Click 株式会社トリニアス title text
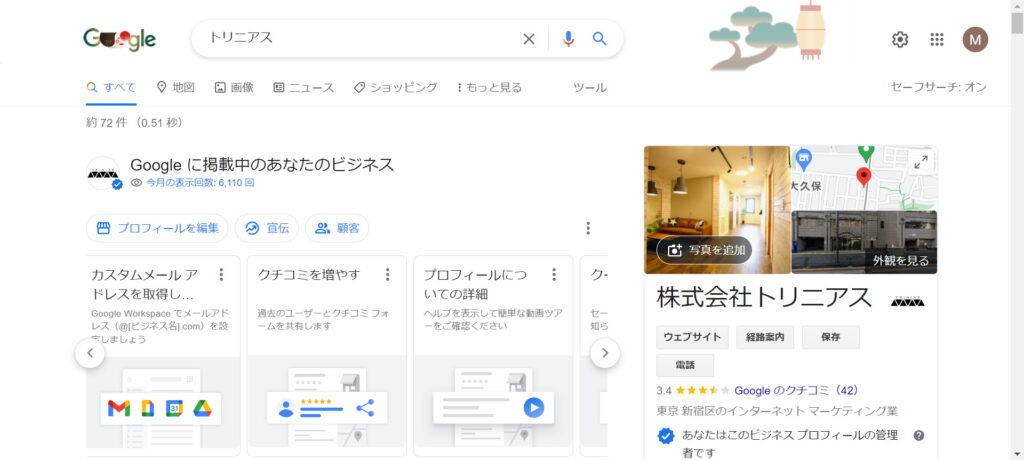 tap(764, 297)
